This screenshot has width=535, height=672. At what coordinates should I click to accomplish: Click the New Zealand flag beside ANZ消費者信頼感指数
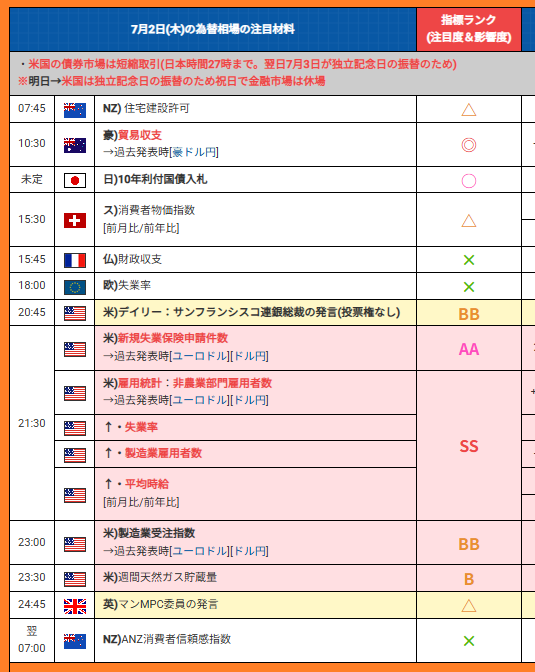[x=75, y=642]
